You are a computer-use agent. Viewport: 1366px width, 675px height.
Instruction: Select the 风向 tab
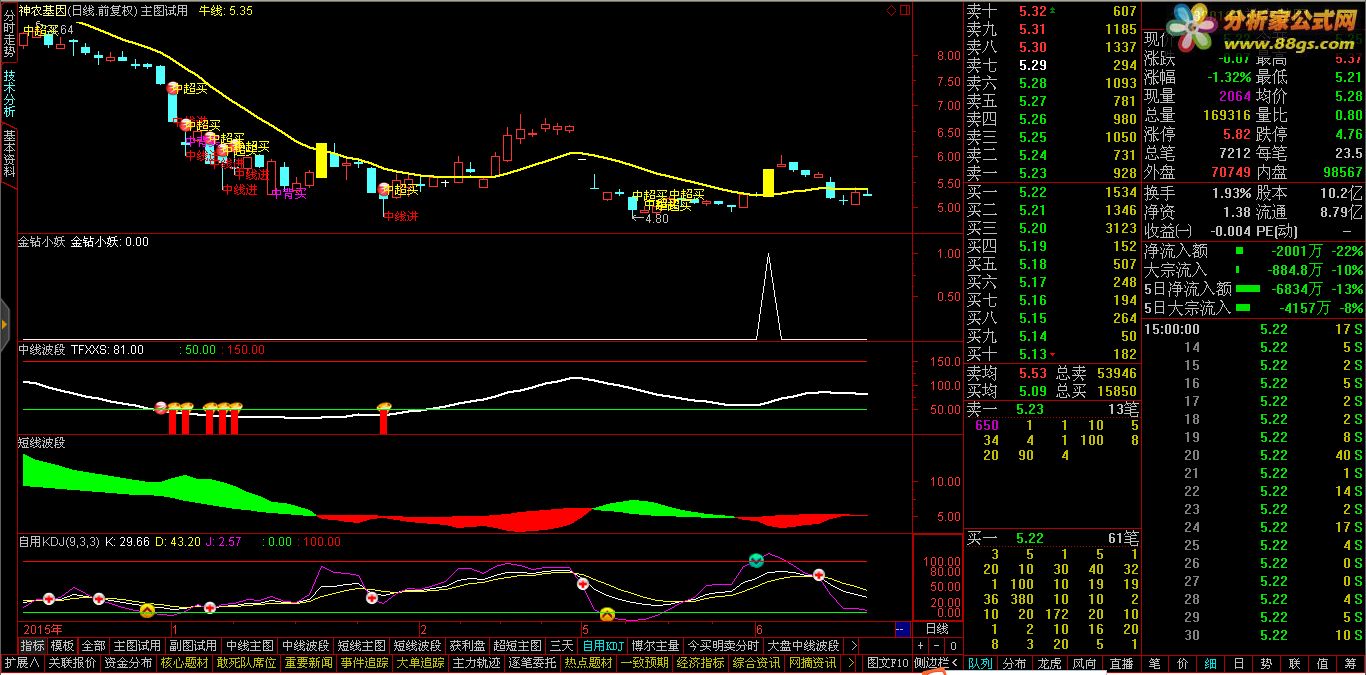[1084, 663]
